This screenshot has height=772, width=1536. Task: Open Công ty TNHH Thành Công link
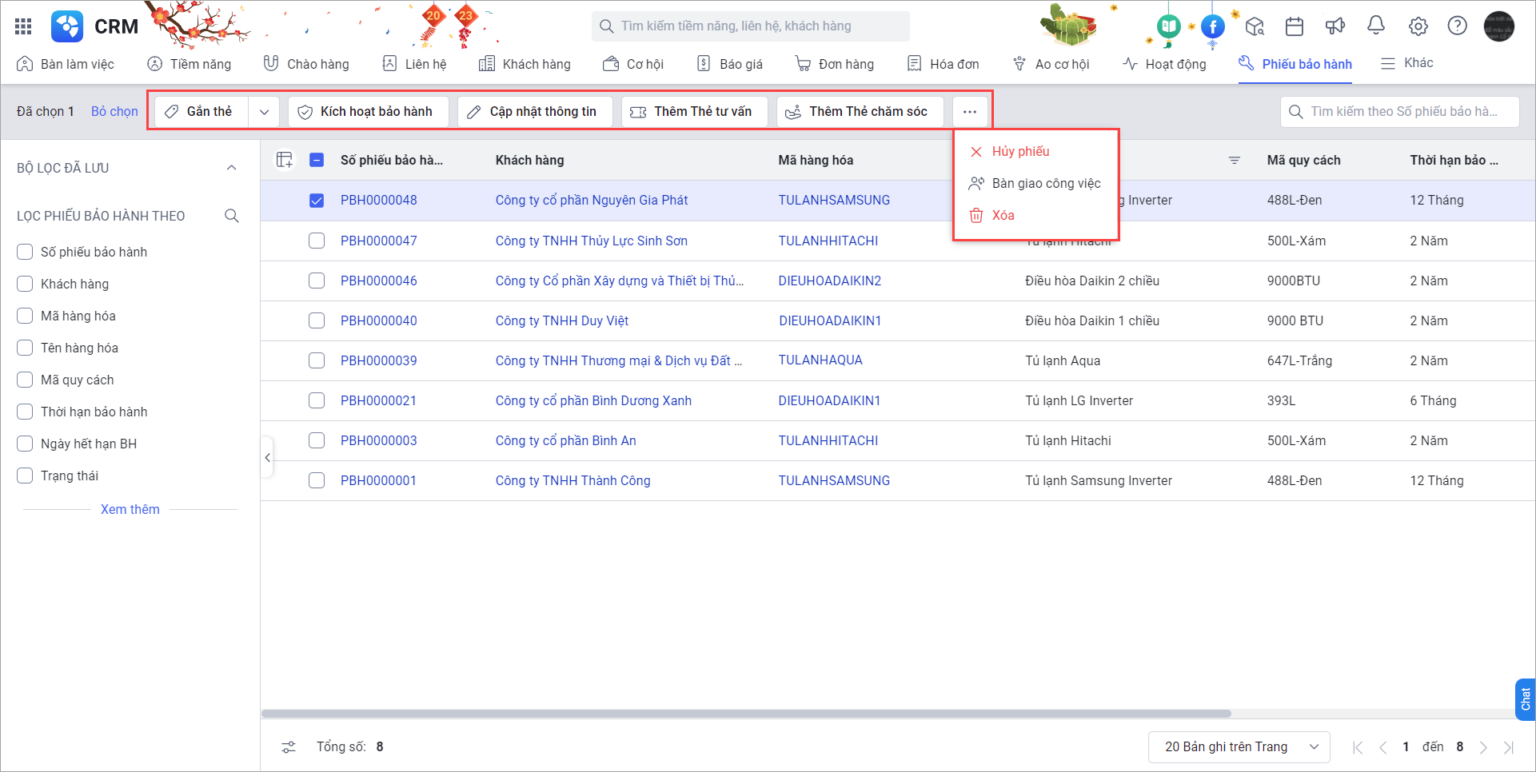click(573, 480)
